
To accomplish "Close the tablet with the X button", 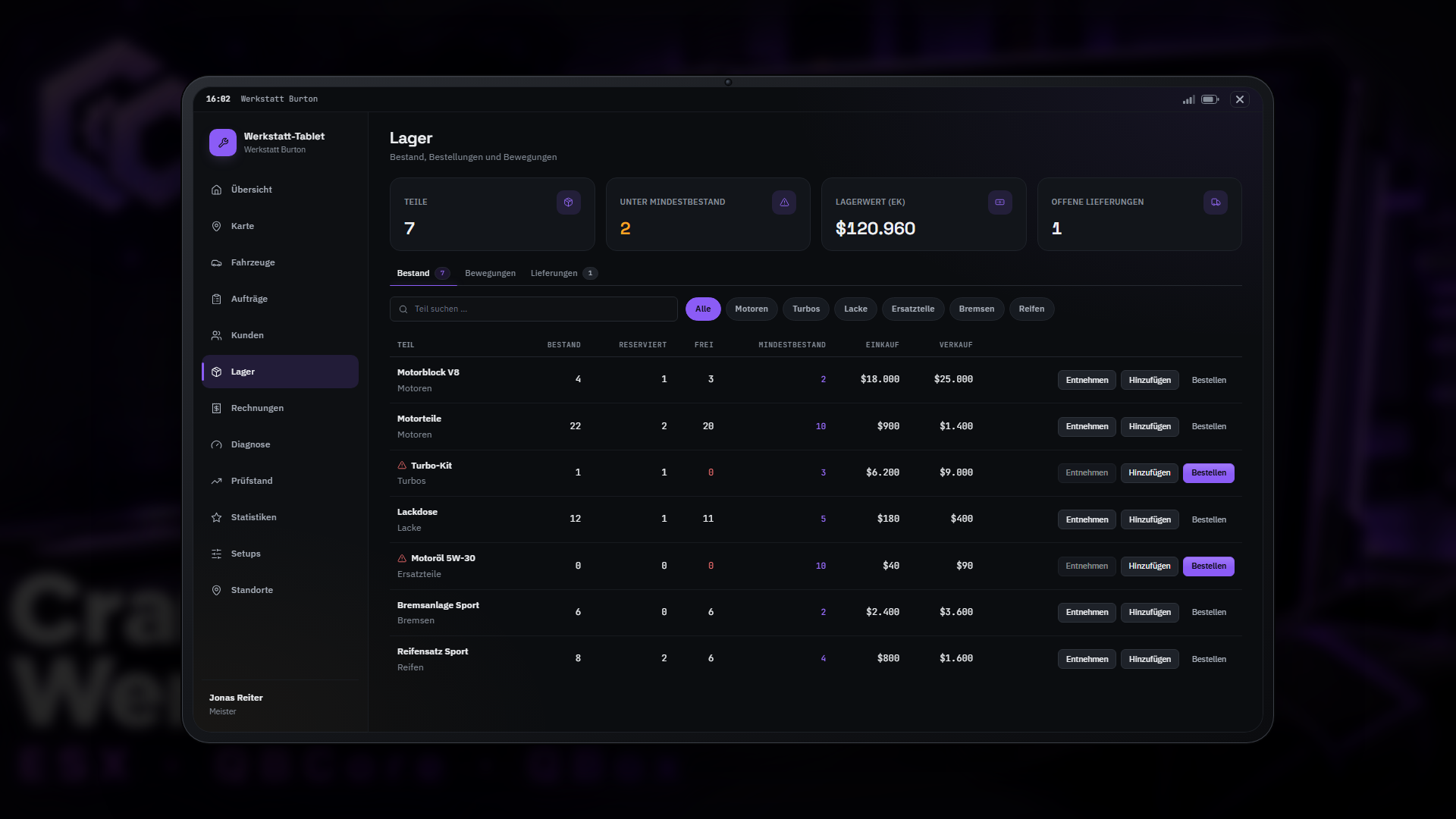I will (x=1240, y=99).
